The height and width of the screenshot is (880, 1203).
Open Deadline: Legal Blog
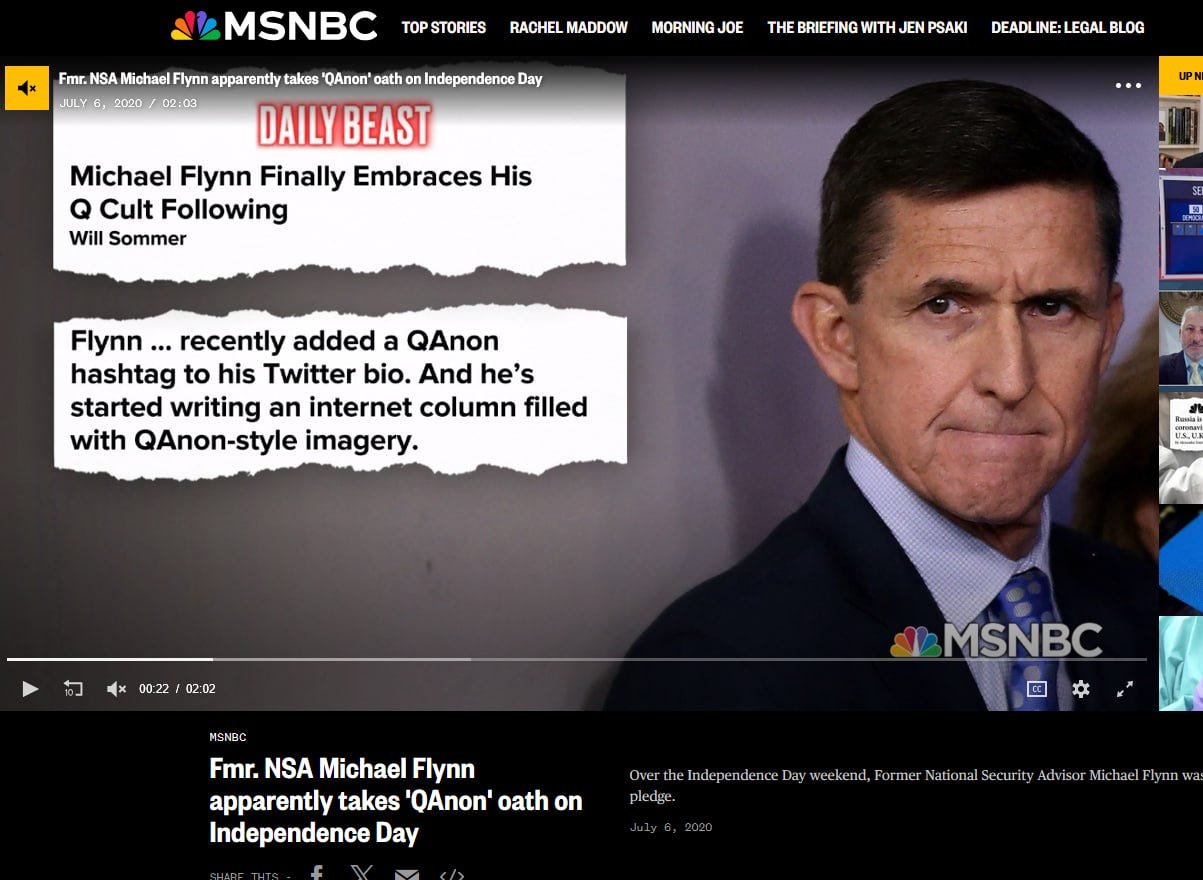1068,28
